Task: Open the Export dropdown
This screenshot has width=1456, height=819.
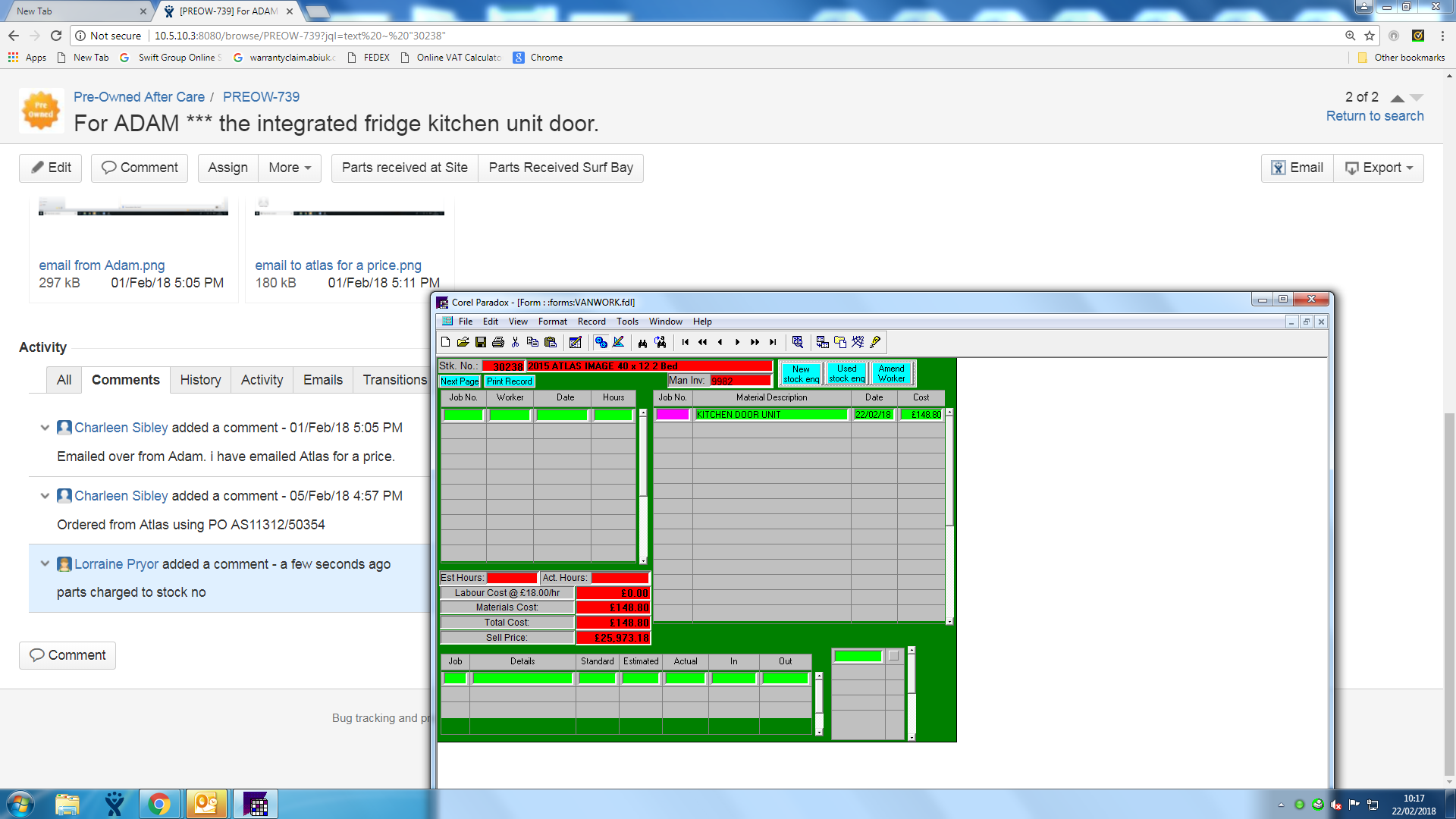Action: 1379,168
